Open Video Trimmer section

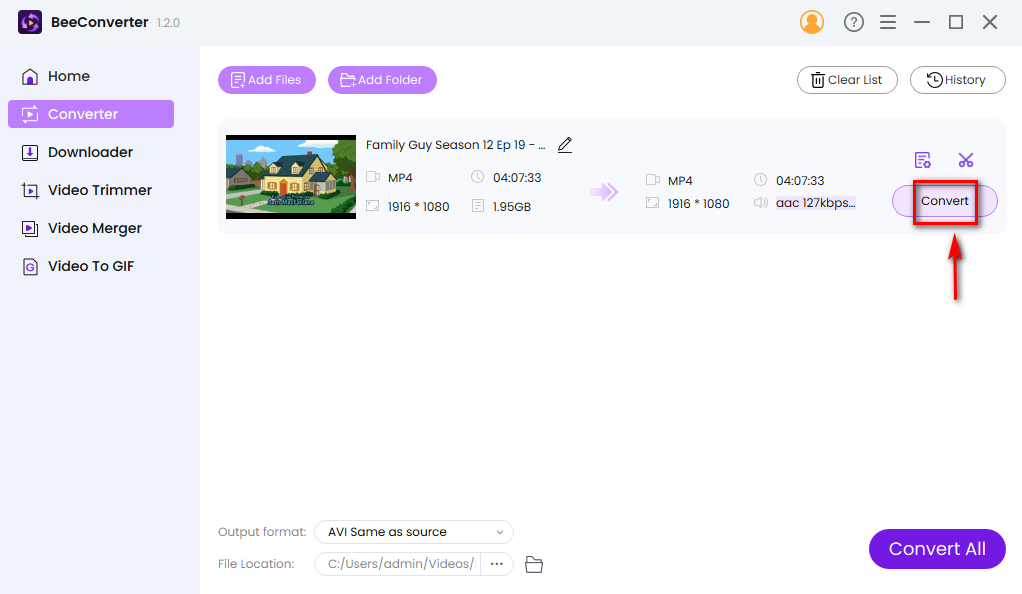tap(91, 190)
